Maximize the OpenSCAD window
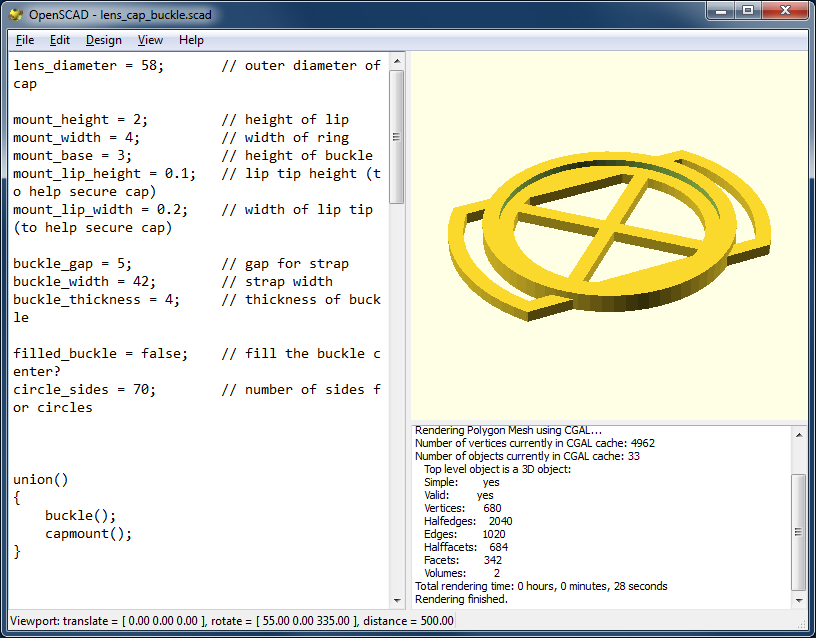Viewport: 816px width, 638px height. (x=747, y=11)
